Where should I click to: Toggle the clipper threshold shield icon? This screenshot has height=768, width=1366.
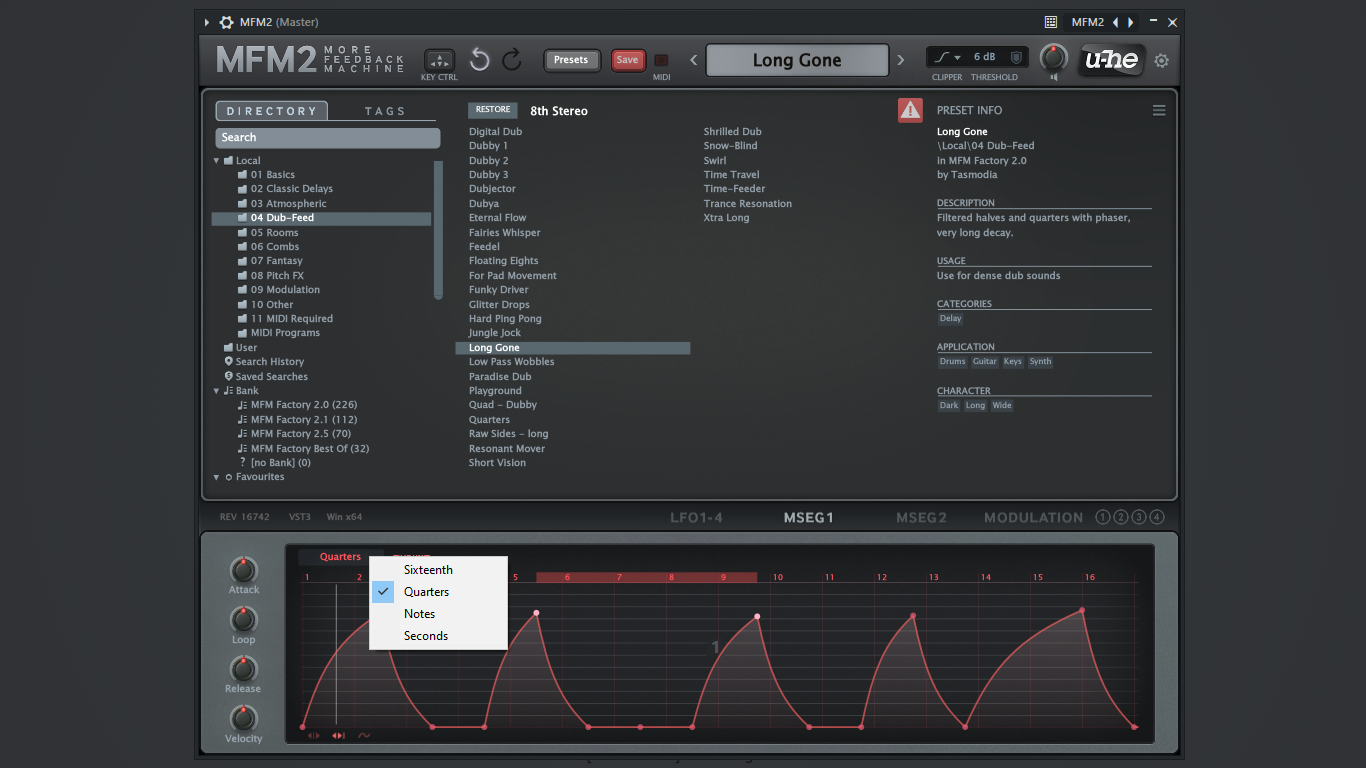(x=1016, y=57)
